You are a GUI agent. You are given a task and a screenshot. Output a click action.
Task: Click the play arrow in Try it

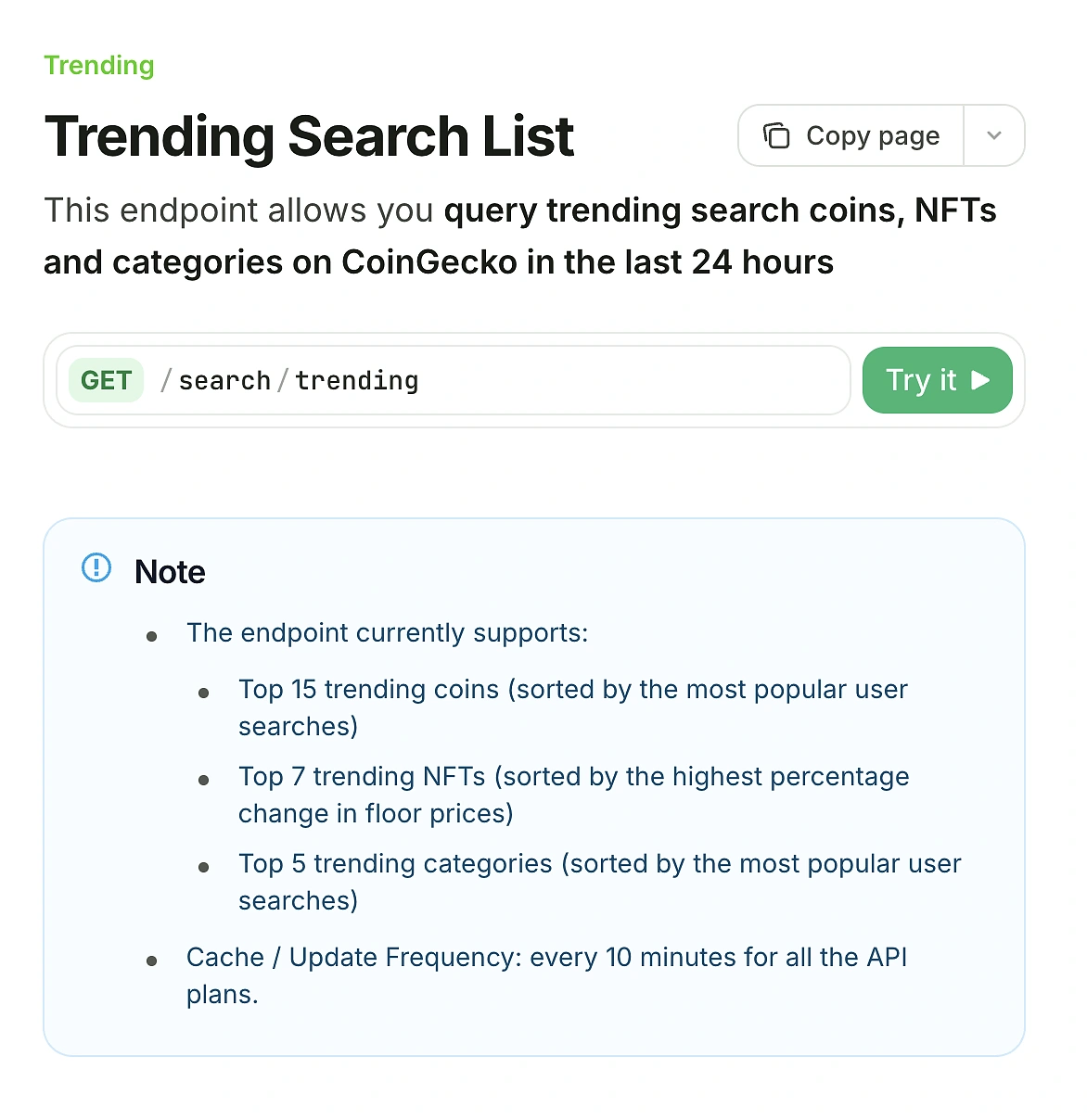pos(980,380)
